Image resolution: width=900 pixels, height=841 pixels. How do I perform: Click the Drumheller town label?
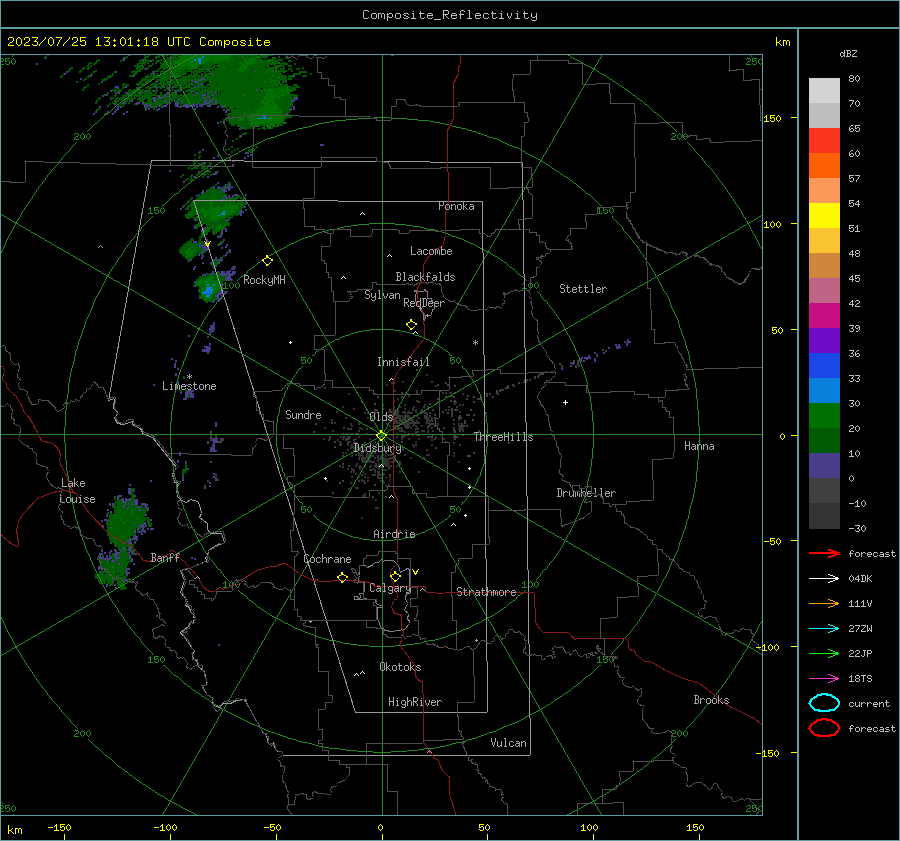(x=586, y=493)
